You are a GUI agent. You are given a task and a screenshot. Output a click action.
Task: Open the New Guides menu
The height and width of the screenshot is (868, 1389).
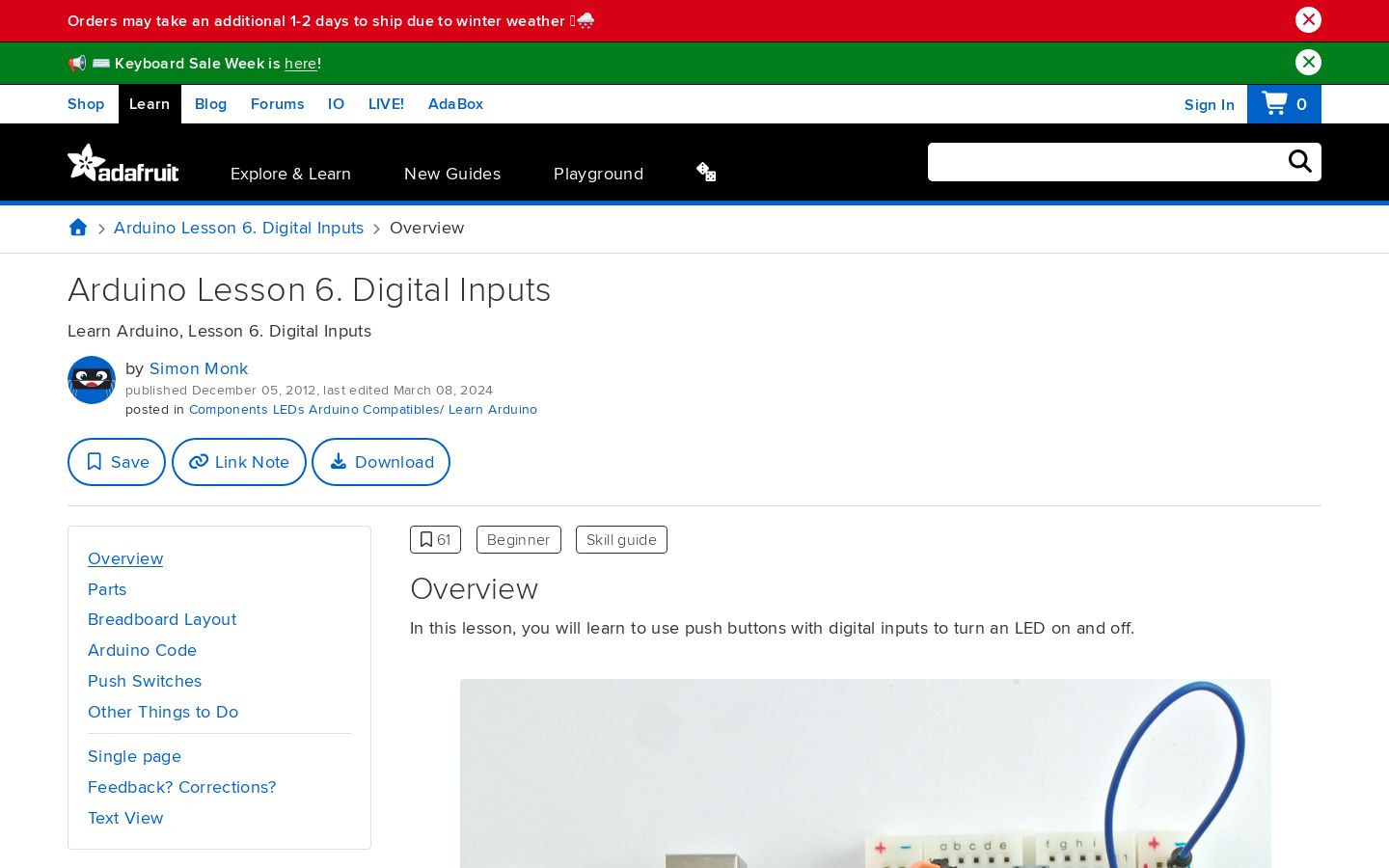452,174
